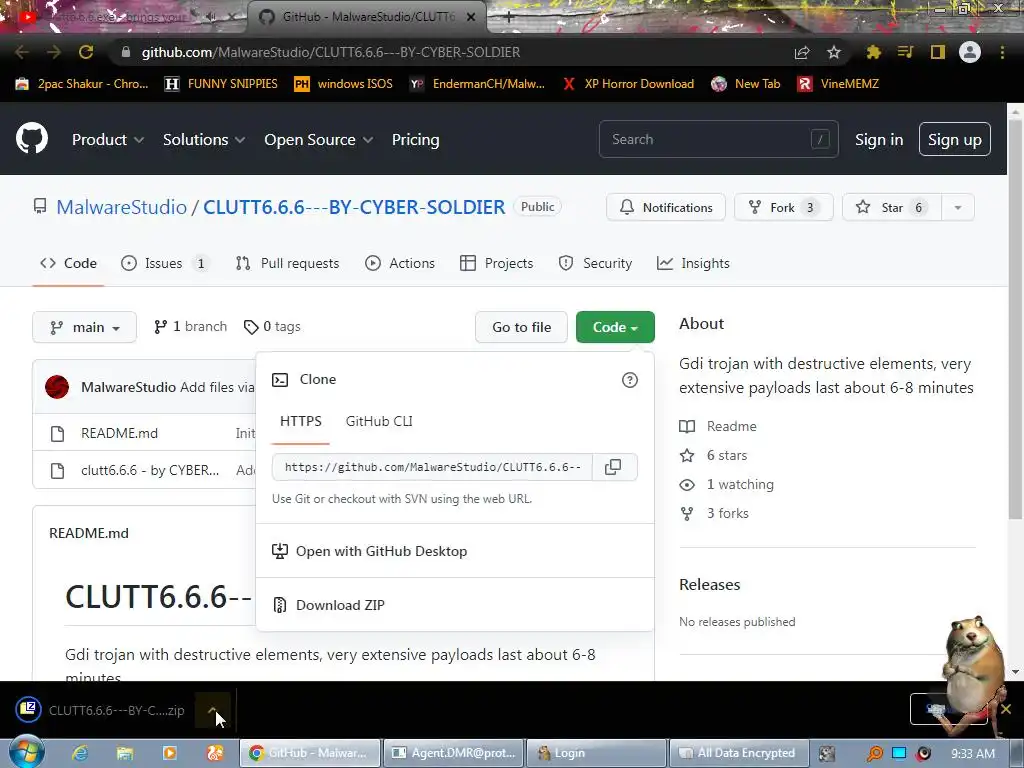Viewport: 1024px width, 768px height.
Task: Mute the YouTube tab speaker icon
Action: (211, 17)
